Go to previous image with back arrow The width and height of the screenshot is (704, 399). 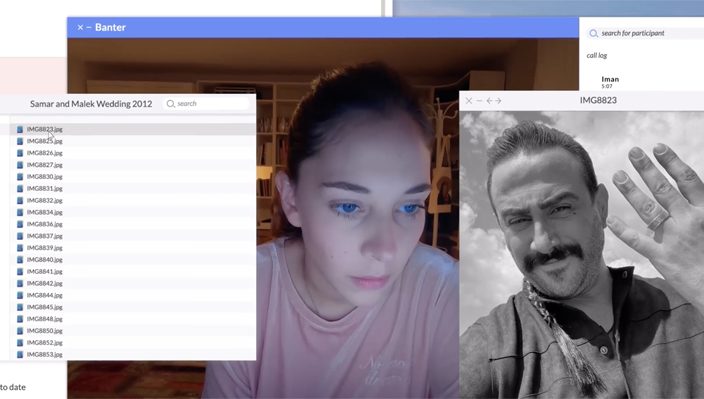(489, 101)
